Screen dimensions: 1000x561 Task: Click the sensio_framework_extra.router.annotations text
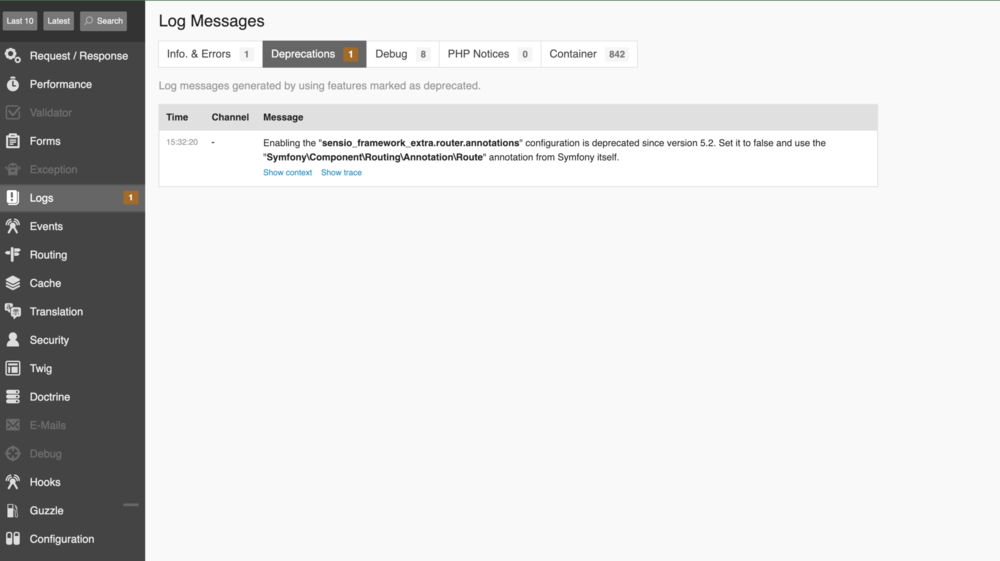coord(420,143)
